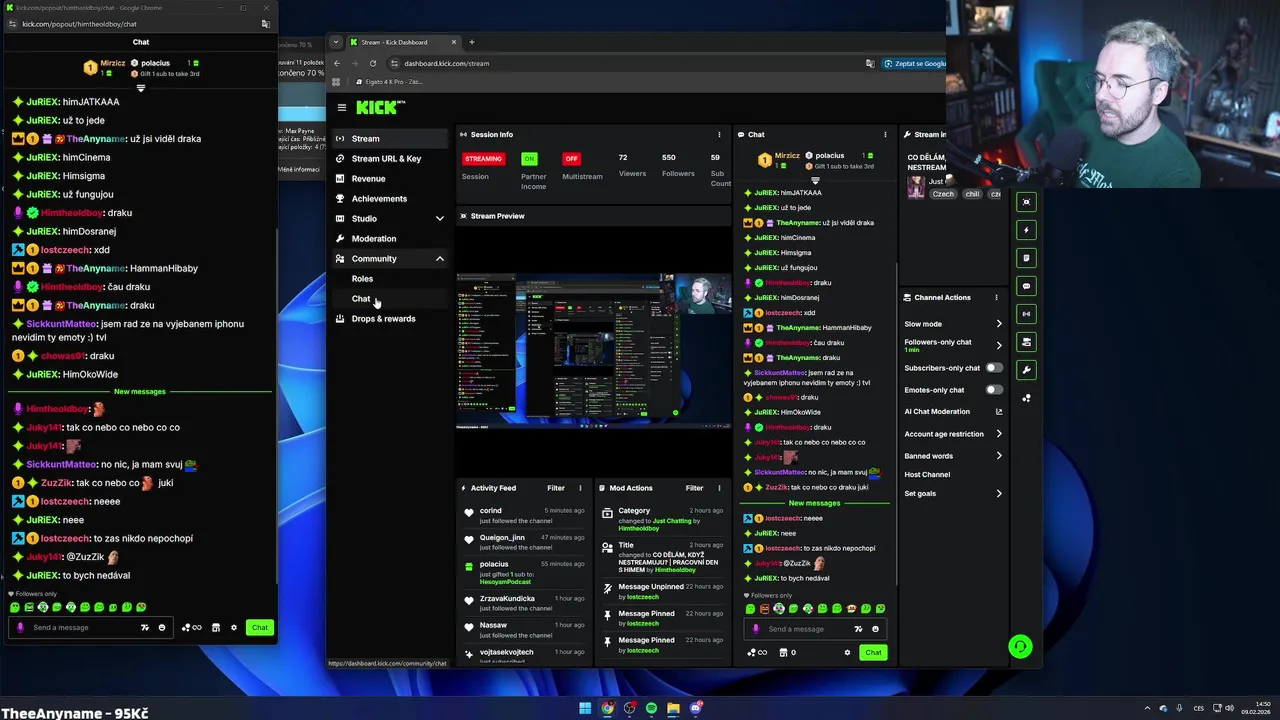The height and width of the screenshot is (720, 1280).
Task: Open the shop icon in popout chat
Action: (x=215, y=627)
